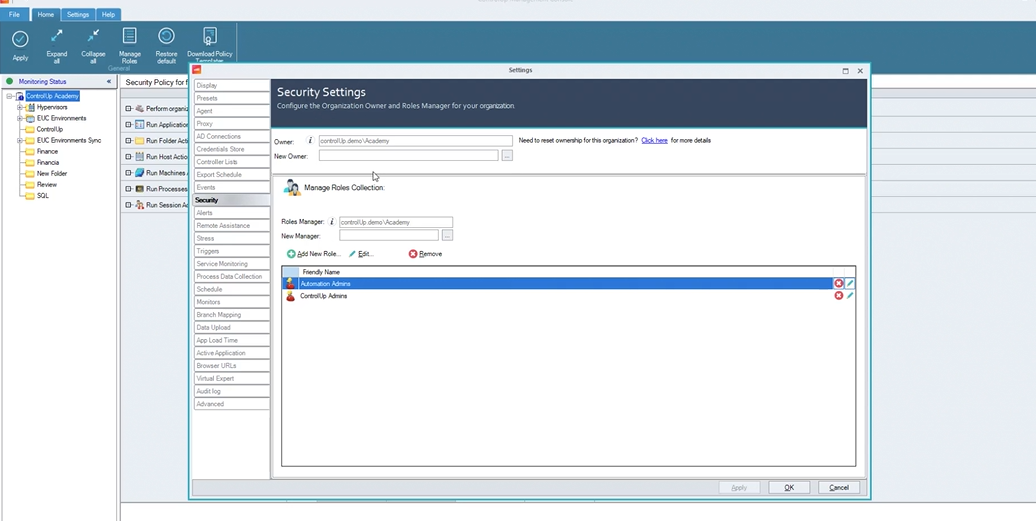
Task: Select the New Folder item in tree
Action: click(x=52, y=173)
